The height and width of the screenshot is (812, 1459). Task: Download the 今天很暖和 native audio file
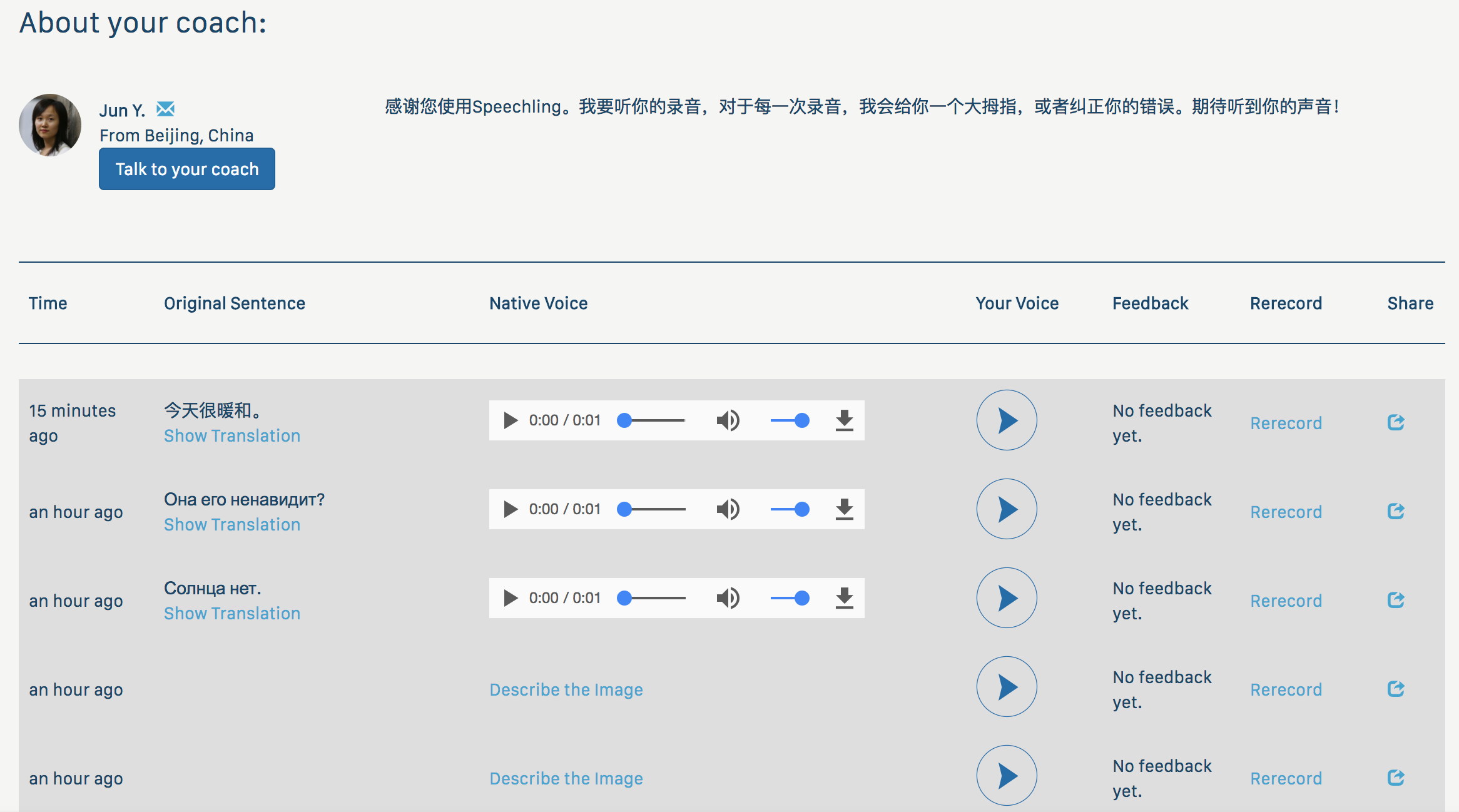844,420
